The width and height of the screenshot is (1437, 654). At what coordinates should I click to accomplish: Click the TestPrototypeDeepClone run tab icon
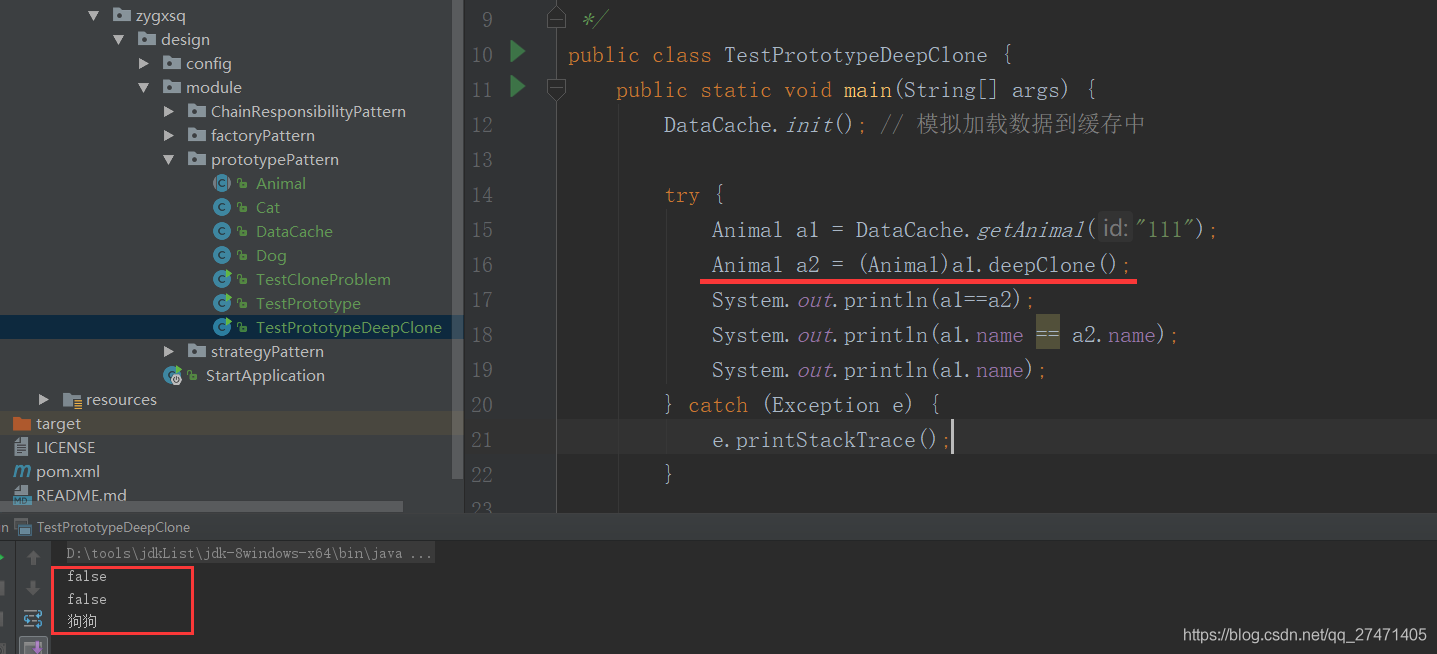click(22, 527)
